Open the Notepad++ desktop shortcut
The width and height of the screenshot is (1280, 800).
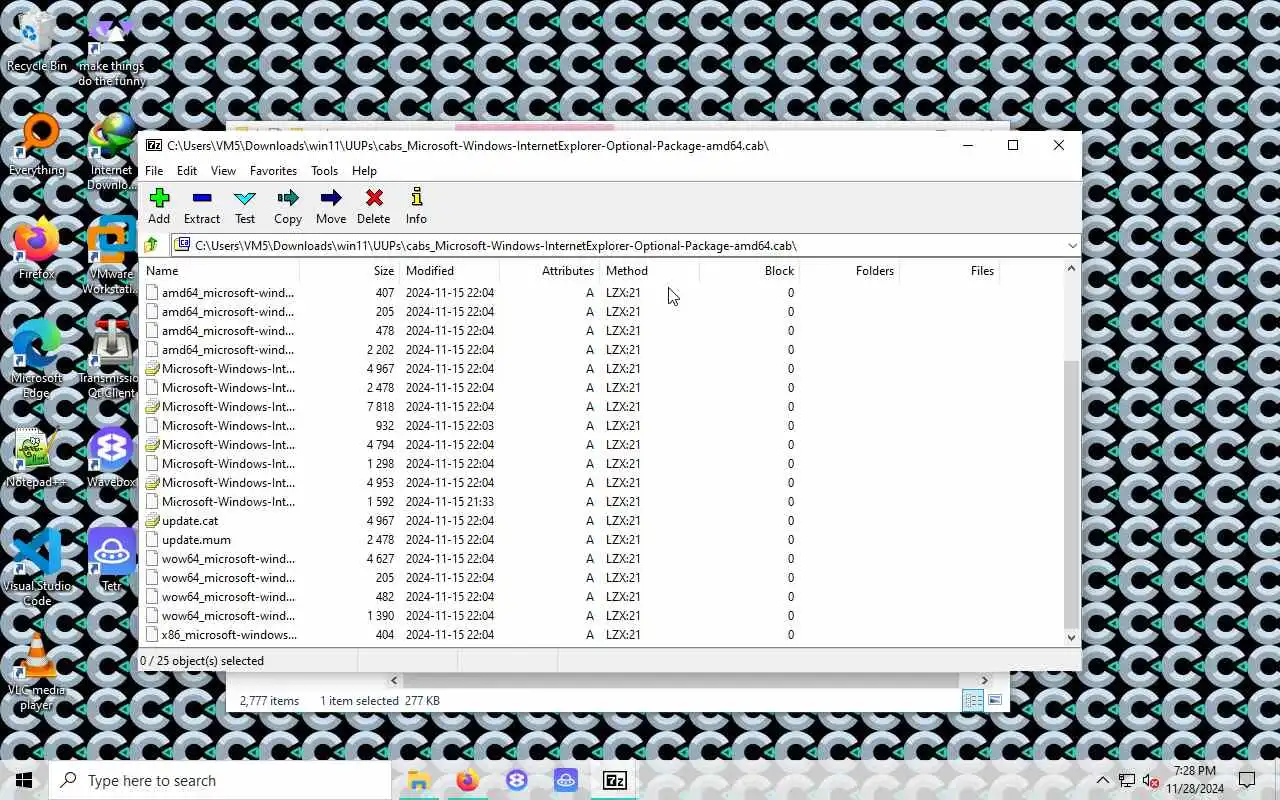coord(37,458)
